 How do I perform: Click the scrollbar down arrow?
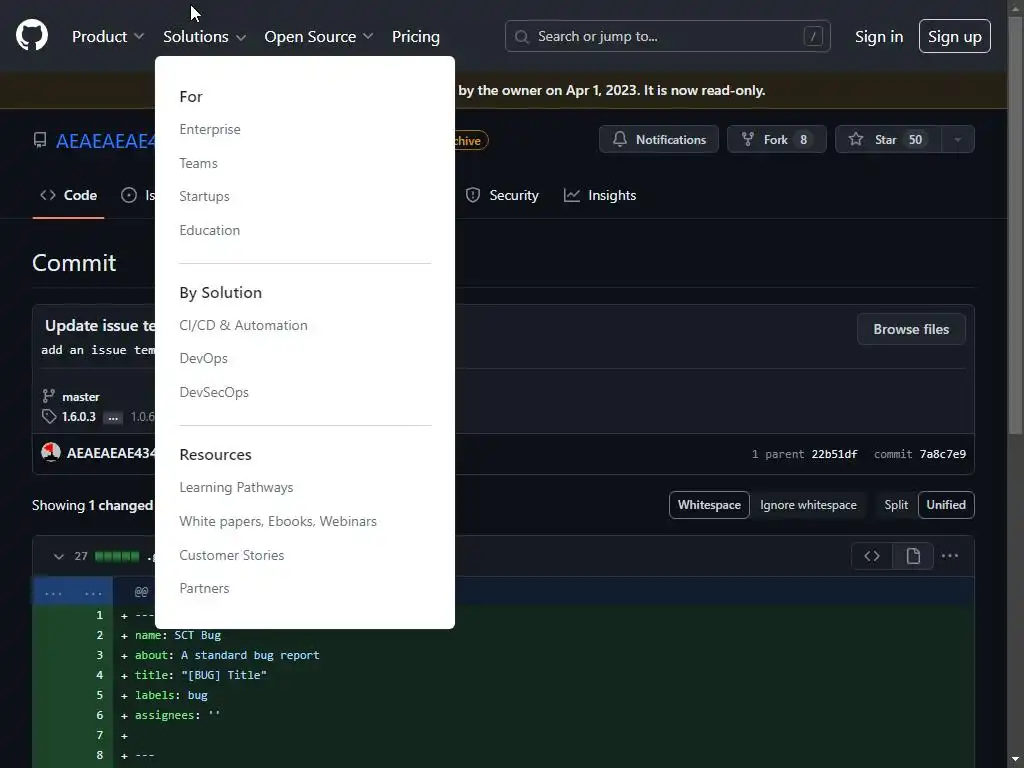[1016, 760]
